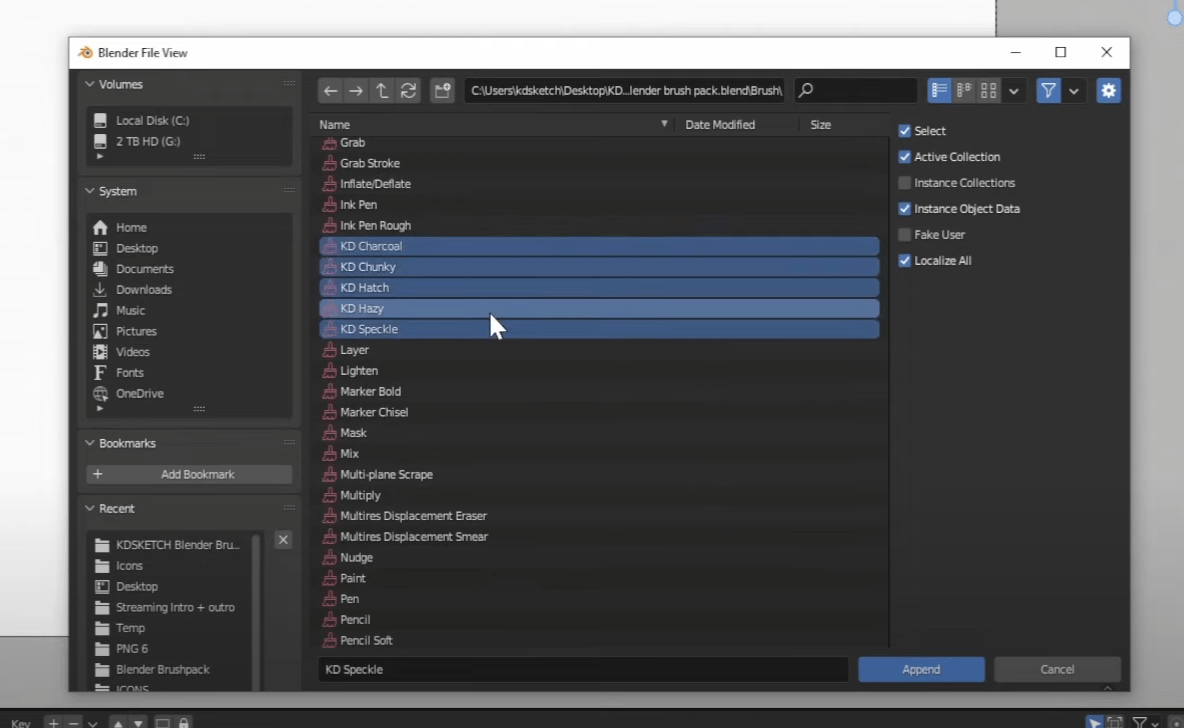Image resolution: width=1184 pixels, height=728 pixels.
Task: Select the Pencil Soft brush
Action: tap(599, 640)
